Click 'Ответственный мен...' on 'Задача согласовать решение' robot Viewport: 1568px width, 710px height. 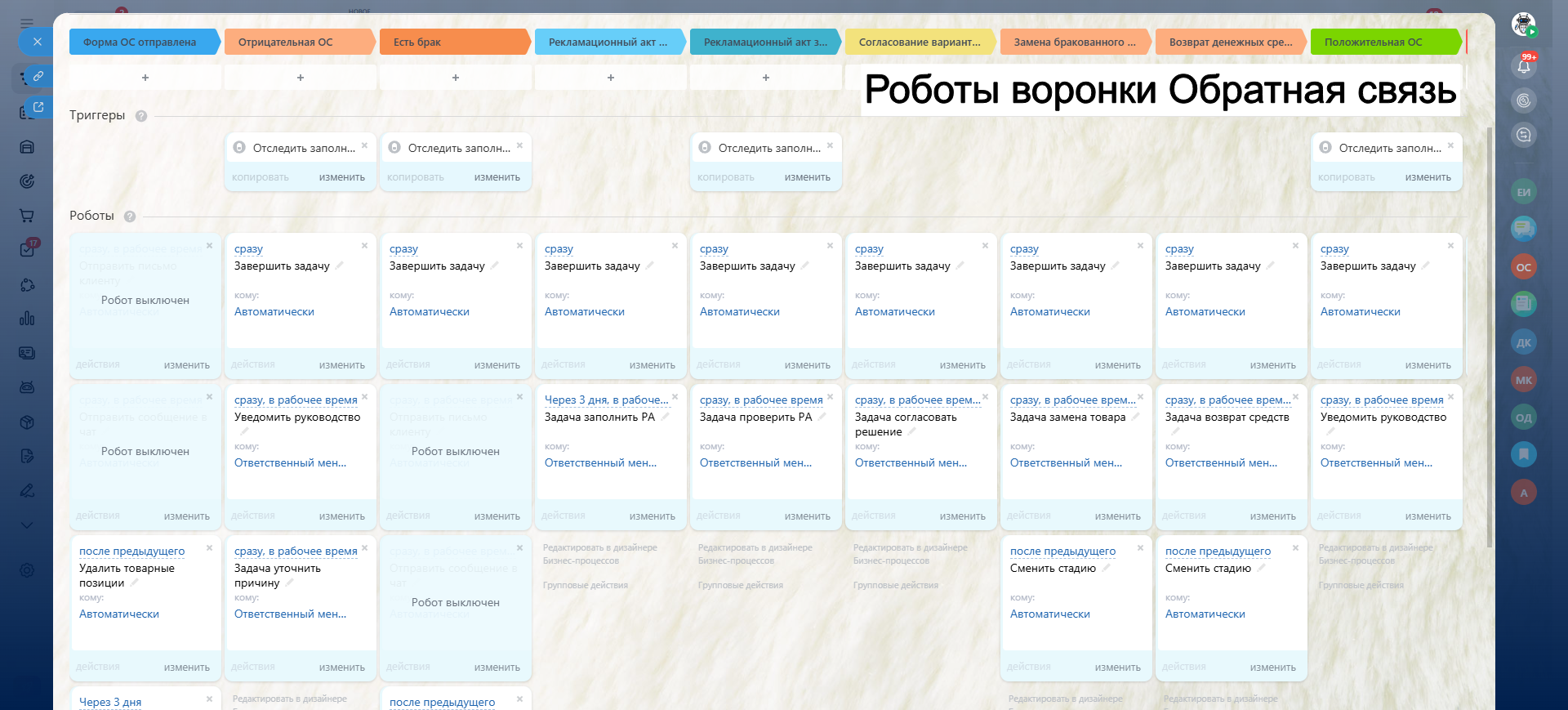911,462
